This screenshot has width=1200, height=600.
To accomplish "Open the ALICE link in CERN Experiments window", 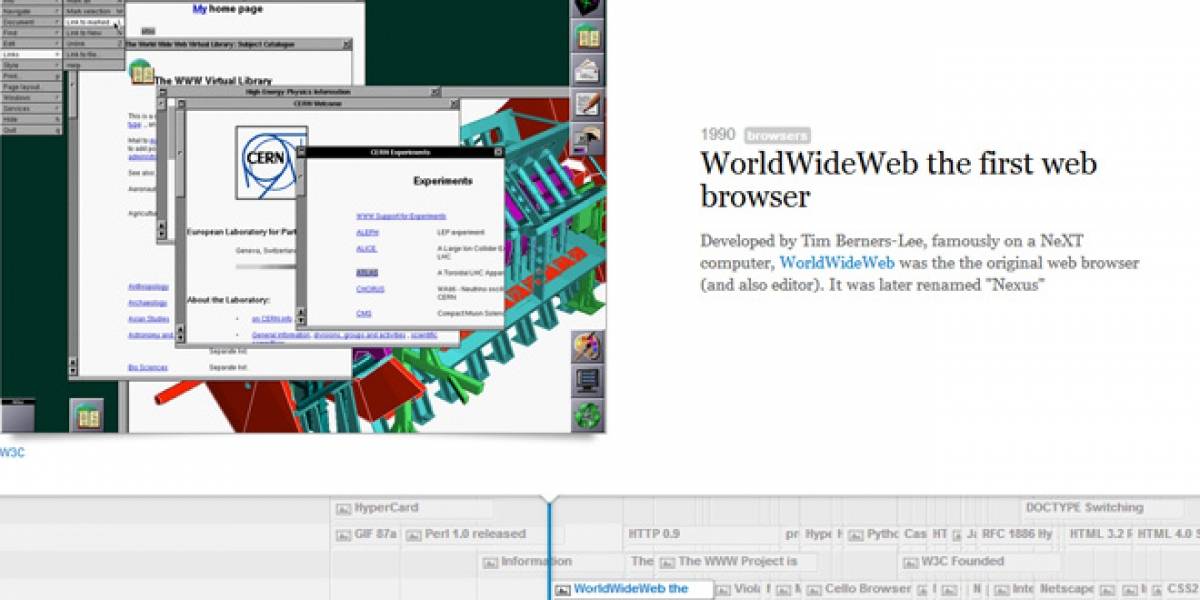I will pyautogui.click(x=366, y=249).
